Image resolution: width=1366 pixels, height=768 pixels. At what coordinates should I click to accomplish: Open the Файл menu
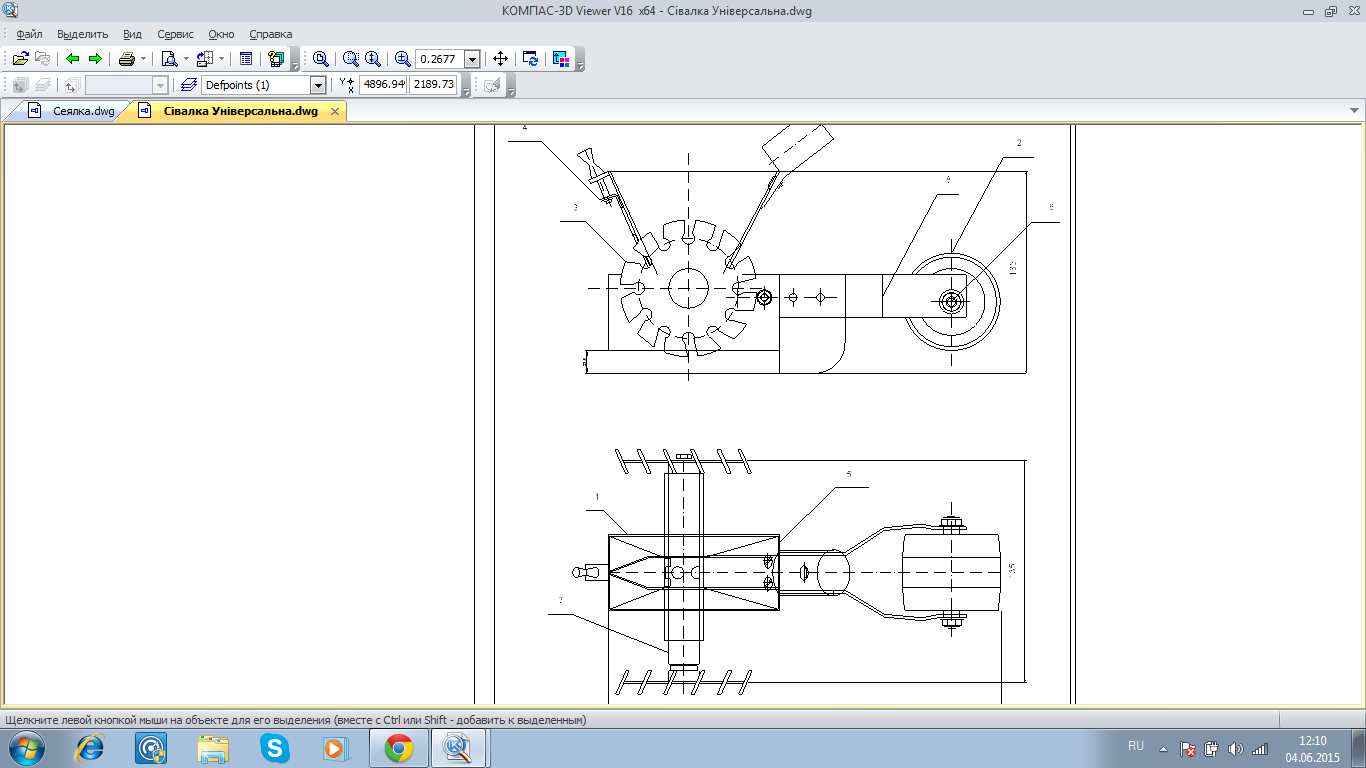pyautogui.click(x=29, y=34)
